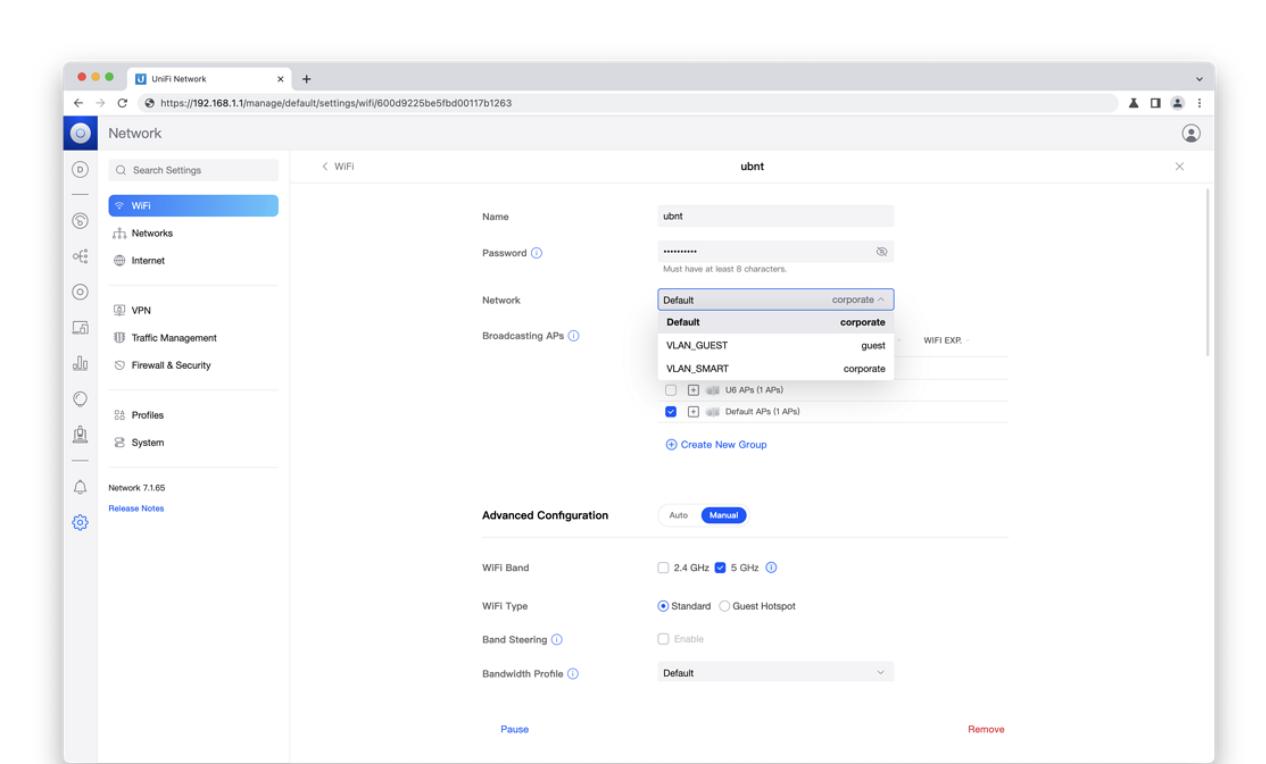This screenshot has width=1266, height=764.
Task: Open the Bandwidth Profile dropdown
Action: click(775, 673)
